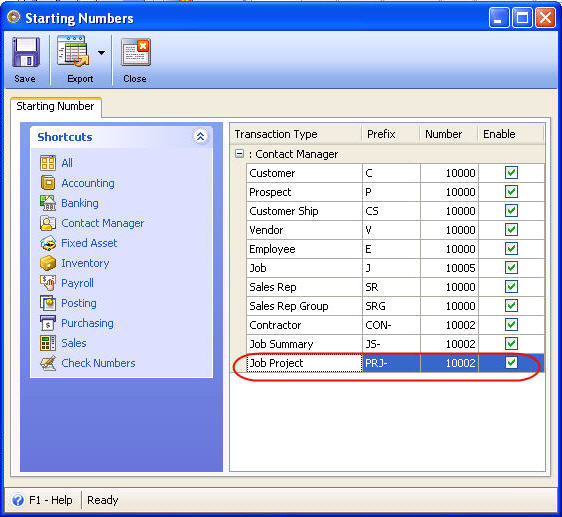Click the Close form toolbar icon
562x517 pixels.
click(x=135, y=52)
